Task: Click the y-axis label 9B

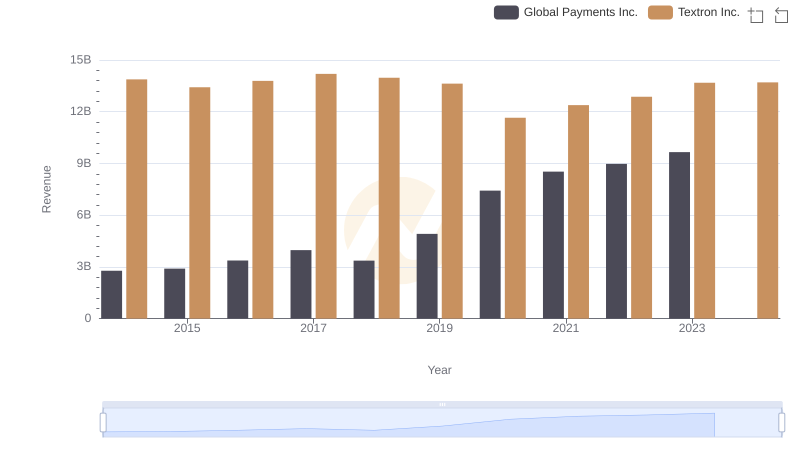Action: click(84, 163)
